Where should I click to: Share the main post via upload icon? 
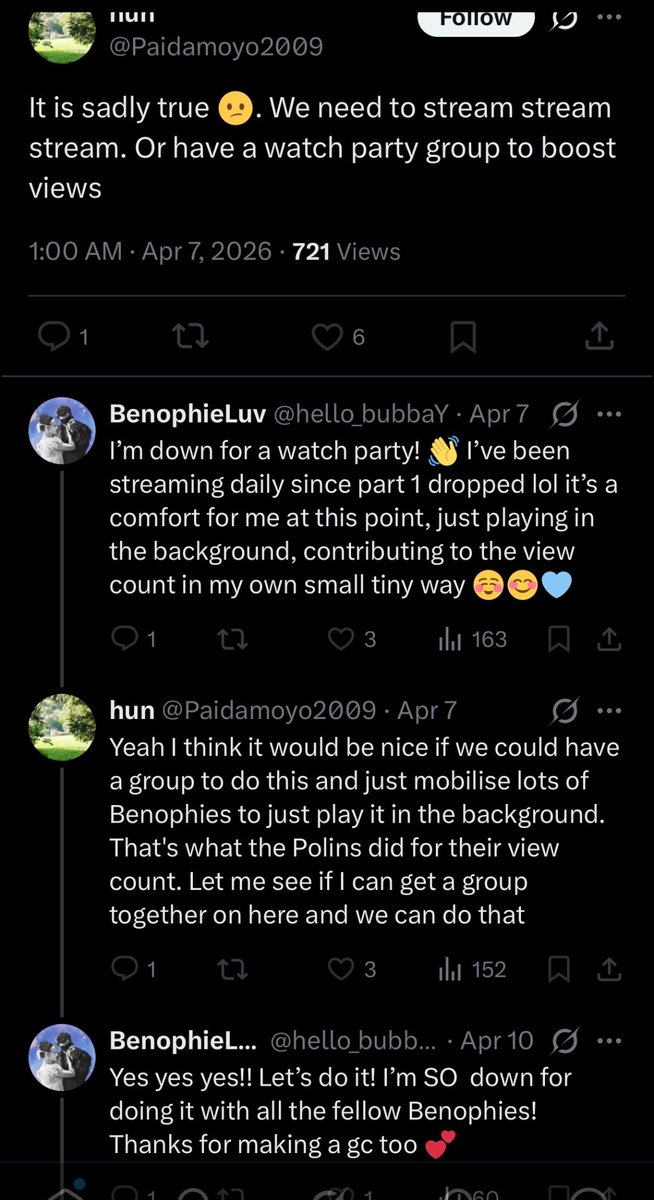click(598, 338)
